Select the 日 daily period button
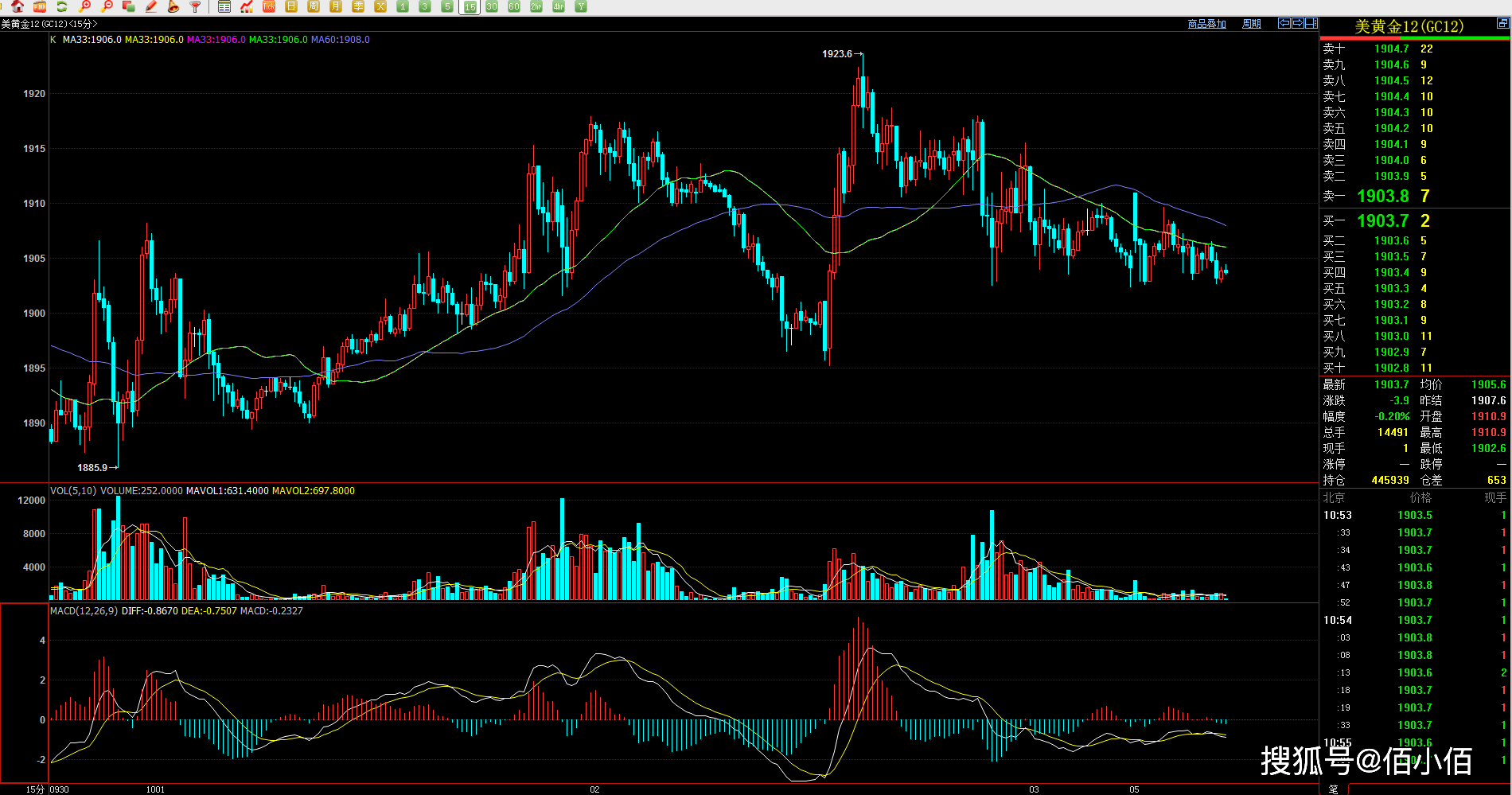Viewport: 1512px width, 795px height. pos(291,6)
